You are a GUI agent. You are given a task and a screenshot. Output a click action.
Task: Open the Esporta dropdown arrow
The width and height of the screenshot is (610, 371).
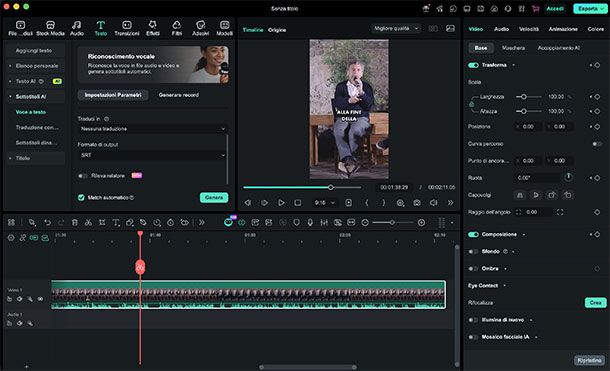coord(602,9)
